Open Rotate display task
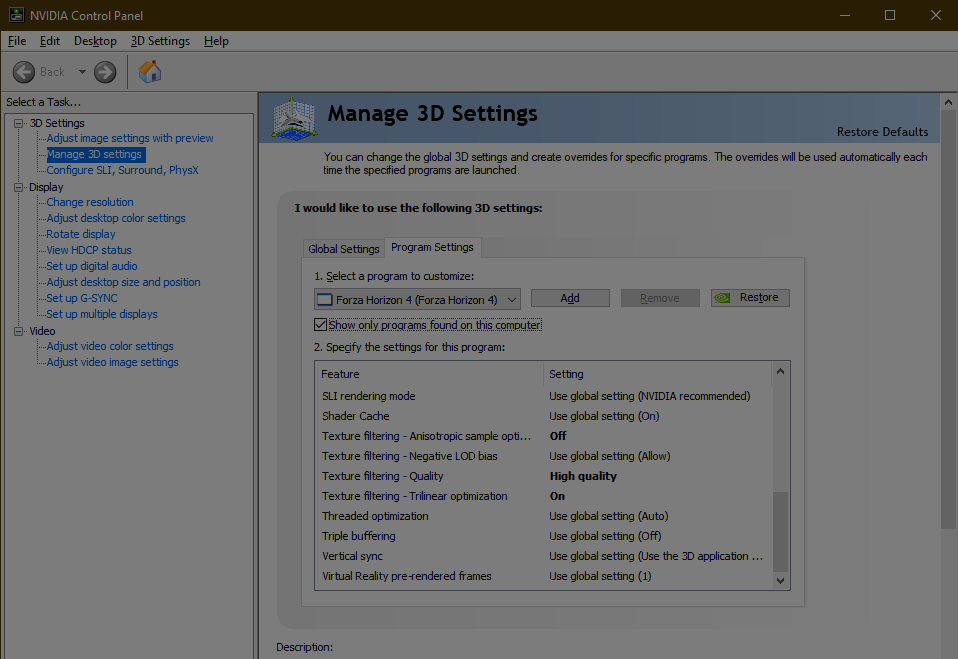The width and height of the screenshot is (958, 659). click(81, 234)
